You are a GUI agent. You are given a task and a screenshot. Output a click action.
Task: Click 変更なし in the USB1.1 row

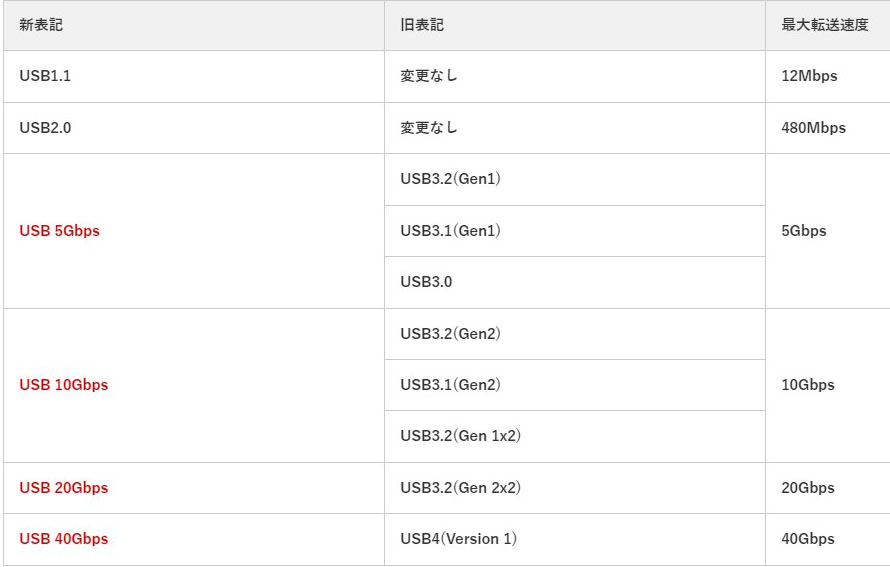click(429, 76)
